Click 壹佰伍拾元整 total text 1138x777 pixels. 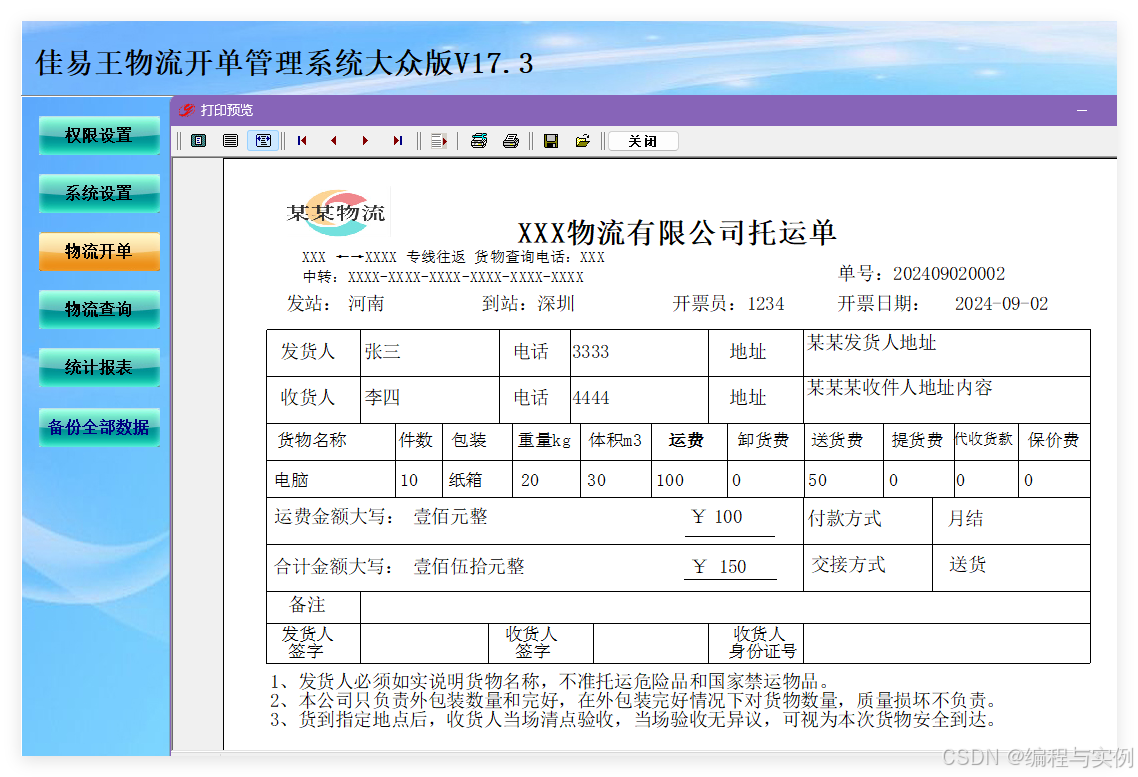click(x=469, y=567)
